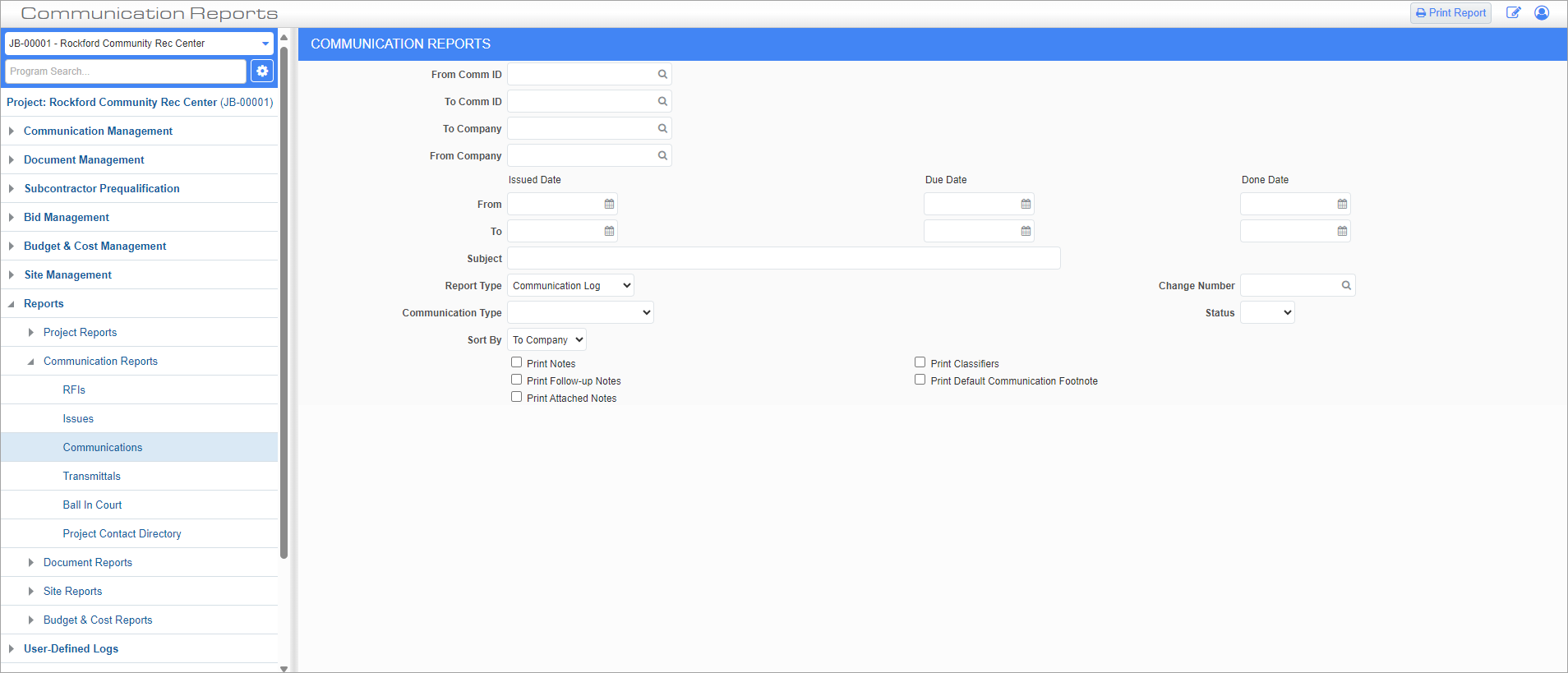Open the Done Date From calendar icon
1568x673 pixels.
click(1342, 205)
